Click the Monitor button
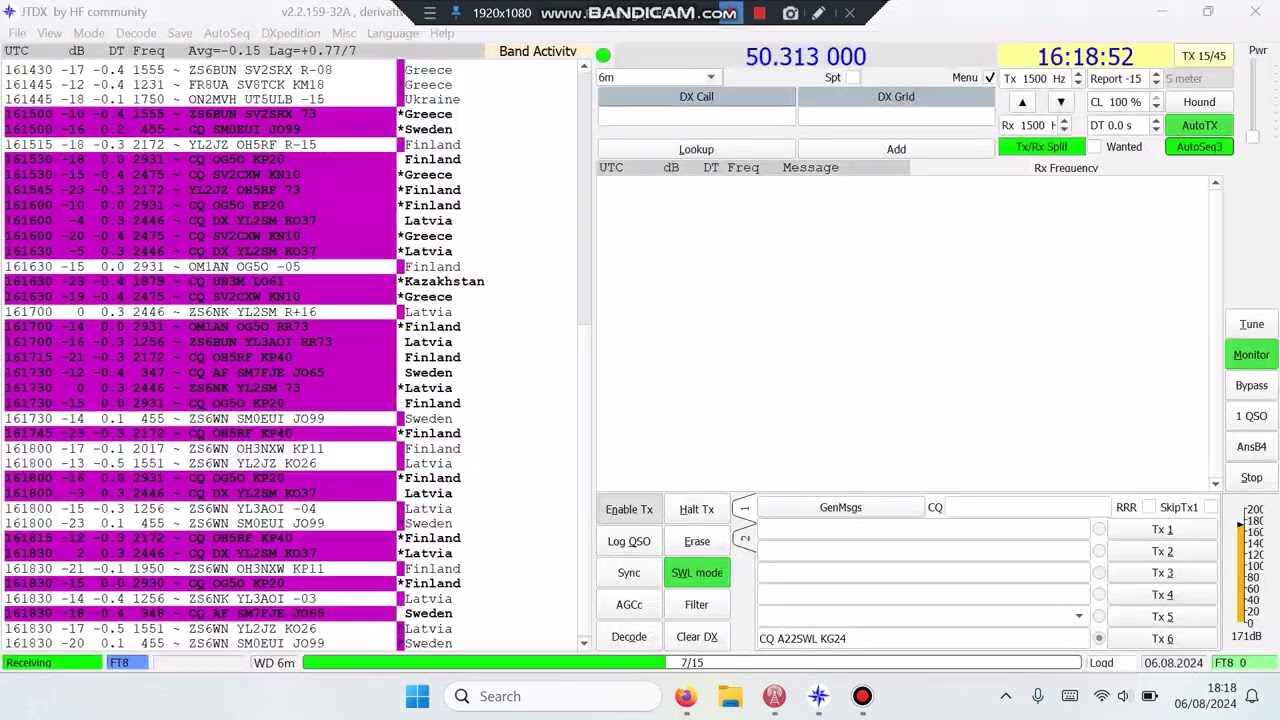 click(x=1251, y=355)
